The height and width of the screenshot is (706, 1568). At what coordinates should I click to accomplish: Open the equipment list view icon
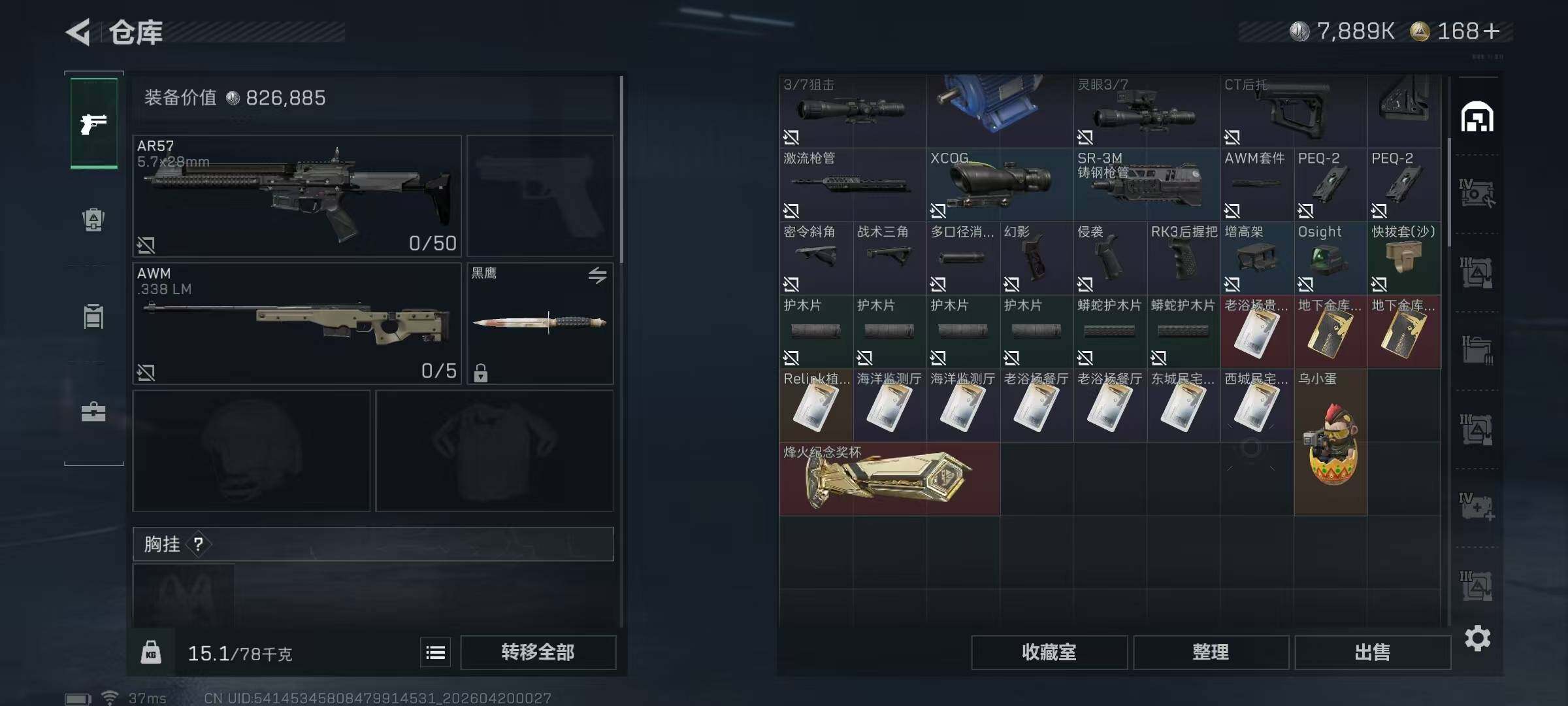tap(436, 652)
